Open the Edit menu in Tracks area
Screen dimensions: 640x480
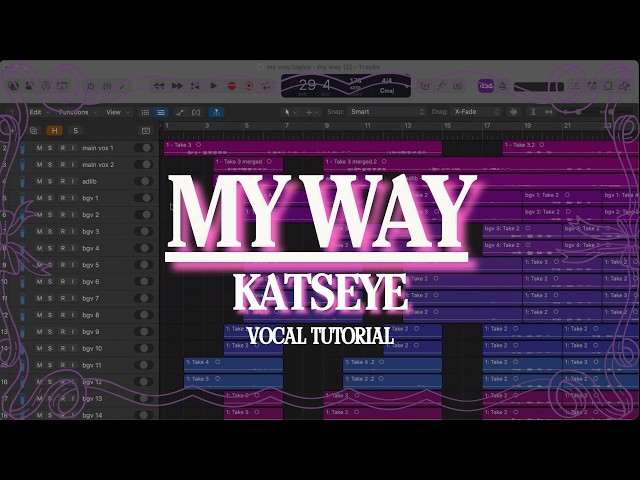(39, 112)
